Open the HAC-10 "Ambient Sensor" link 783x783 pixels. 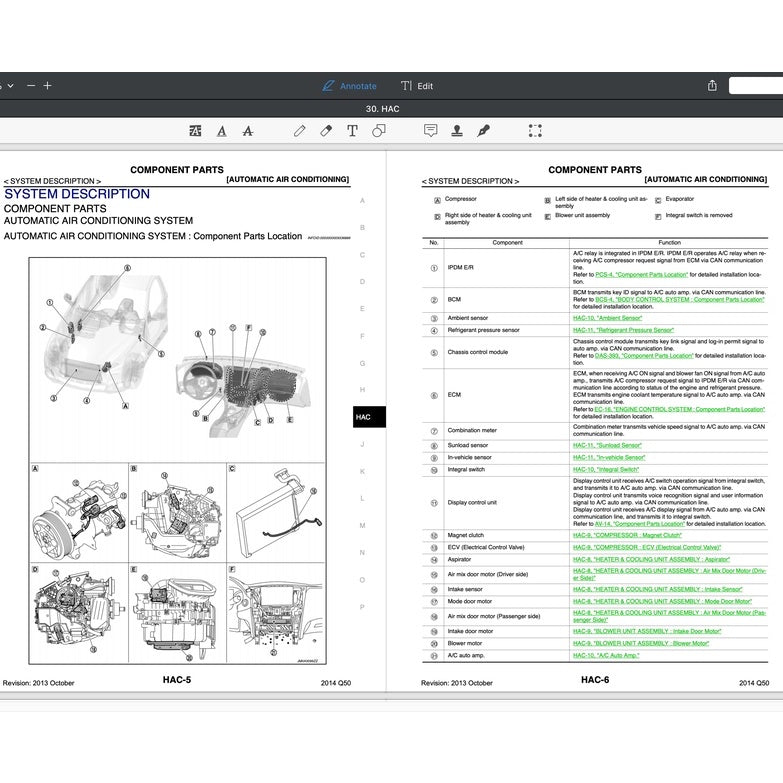(x=607, y=318)
